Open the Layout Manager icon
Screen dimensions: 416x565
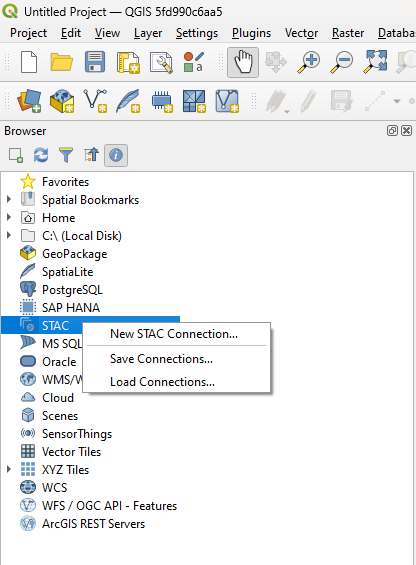tap(161, 62)
